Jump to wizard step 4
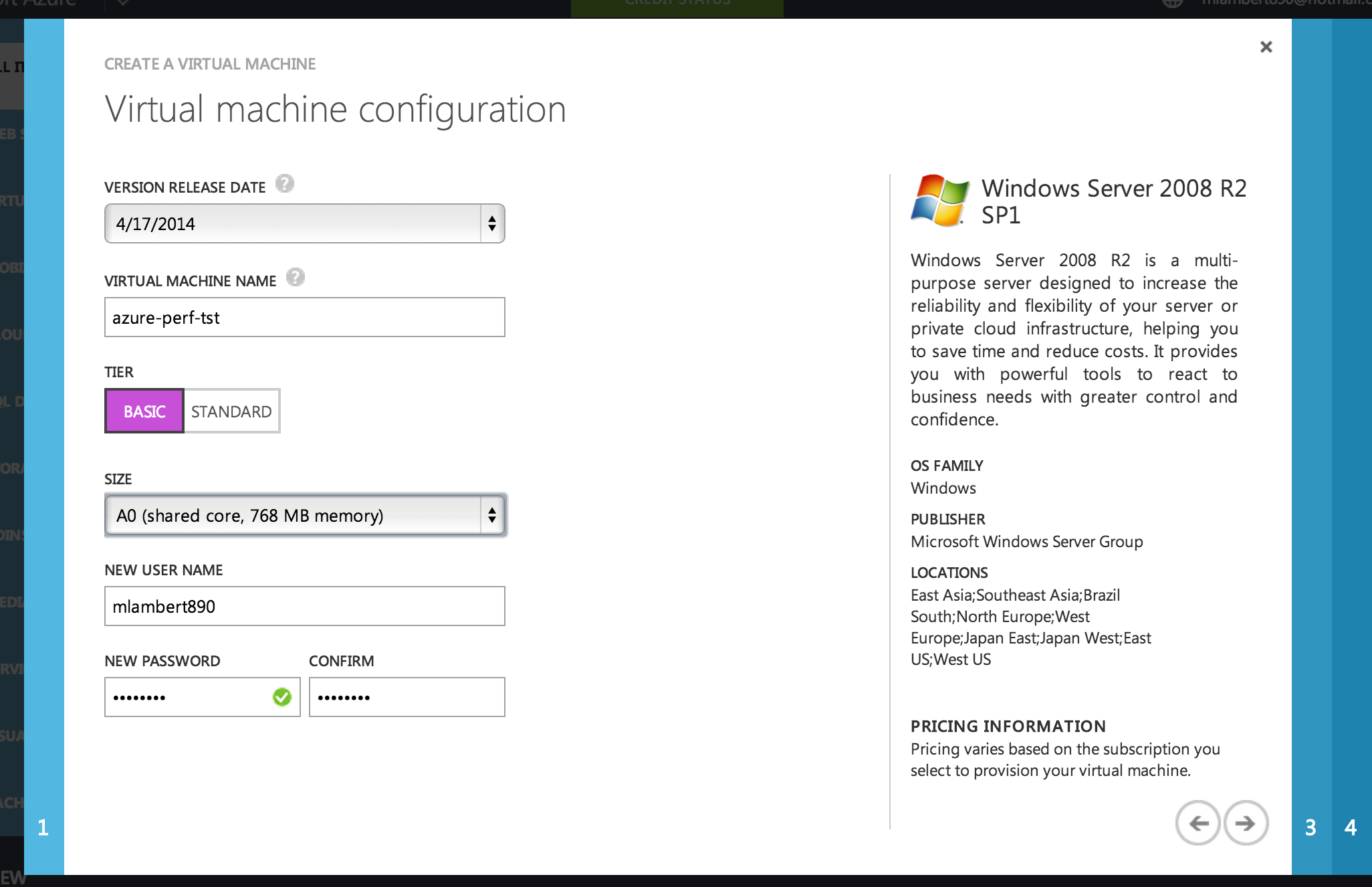Screen dimensions: 1372x887 pos(1351,827)
